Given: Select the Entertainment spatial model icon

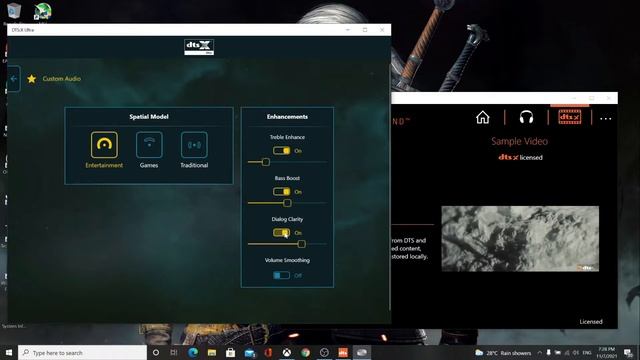Looking at the screenshot, I should 104,144.
